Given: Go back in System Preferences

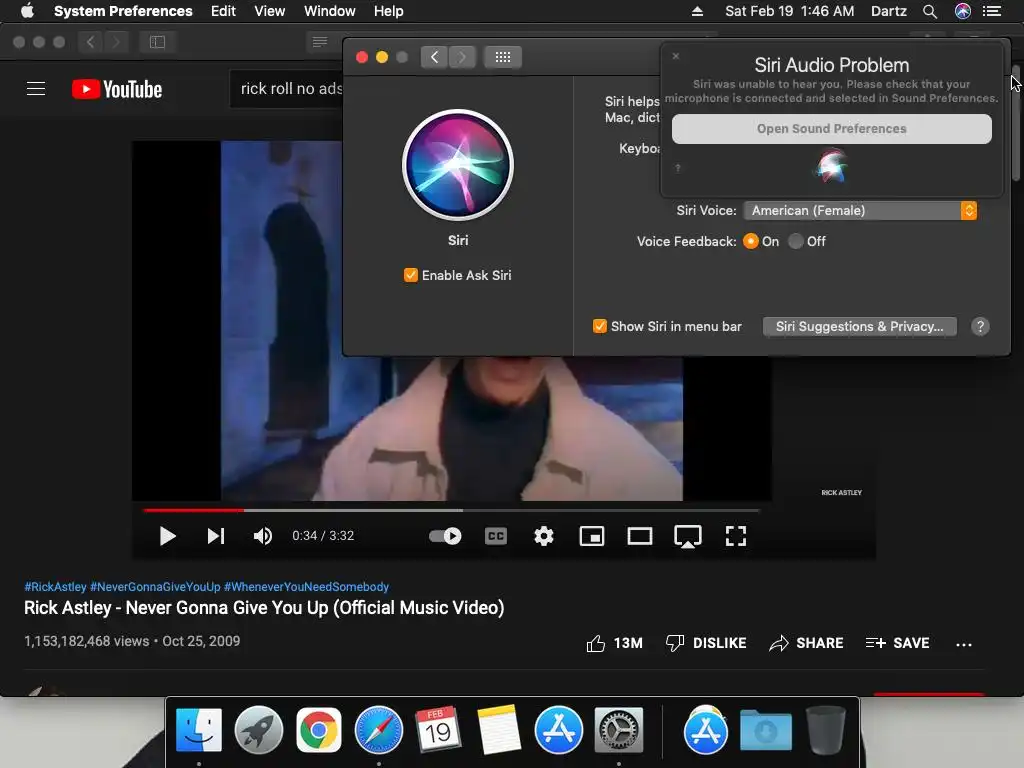Looking at the screenshot, I should tap(434, 57).
